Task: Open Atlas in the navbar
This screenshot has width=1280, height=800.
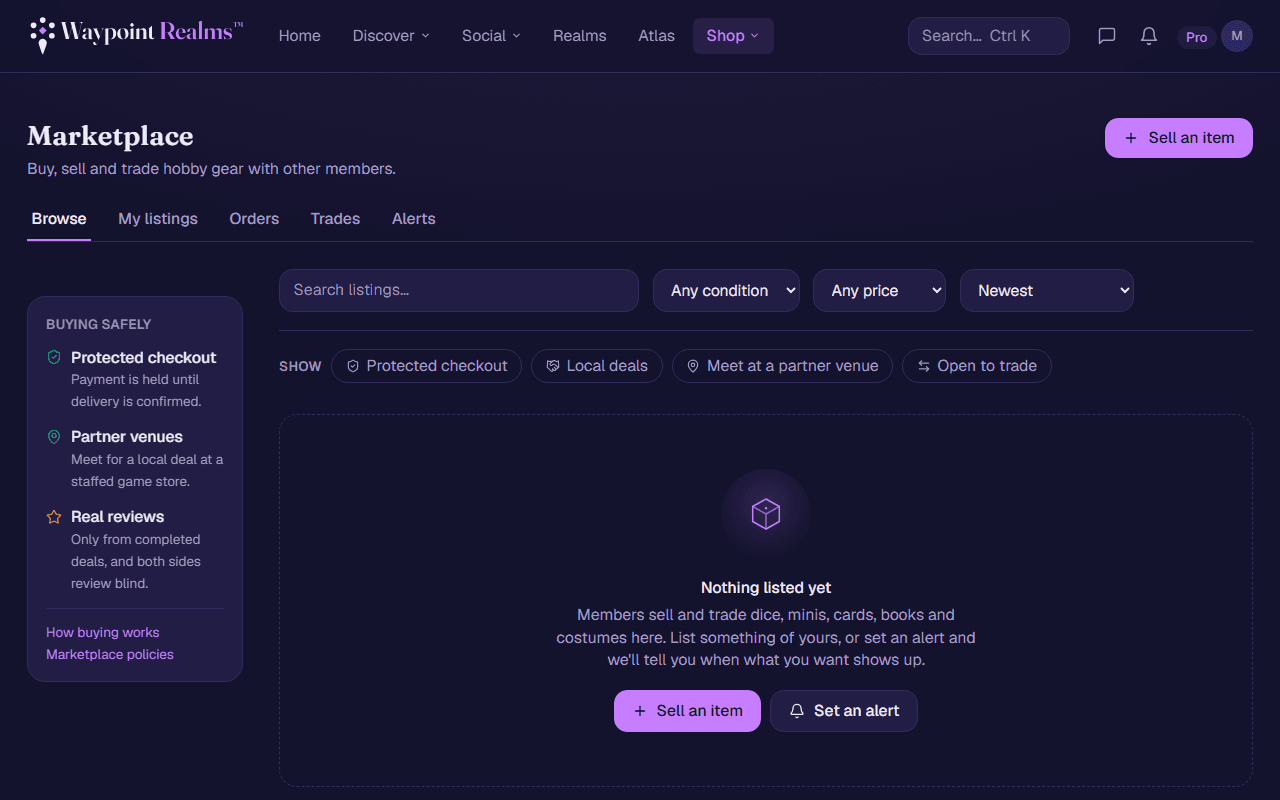Action: click(x=657, y=36)
